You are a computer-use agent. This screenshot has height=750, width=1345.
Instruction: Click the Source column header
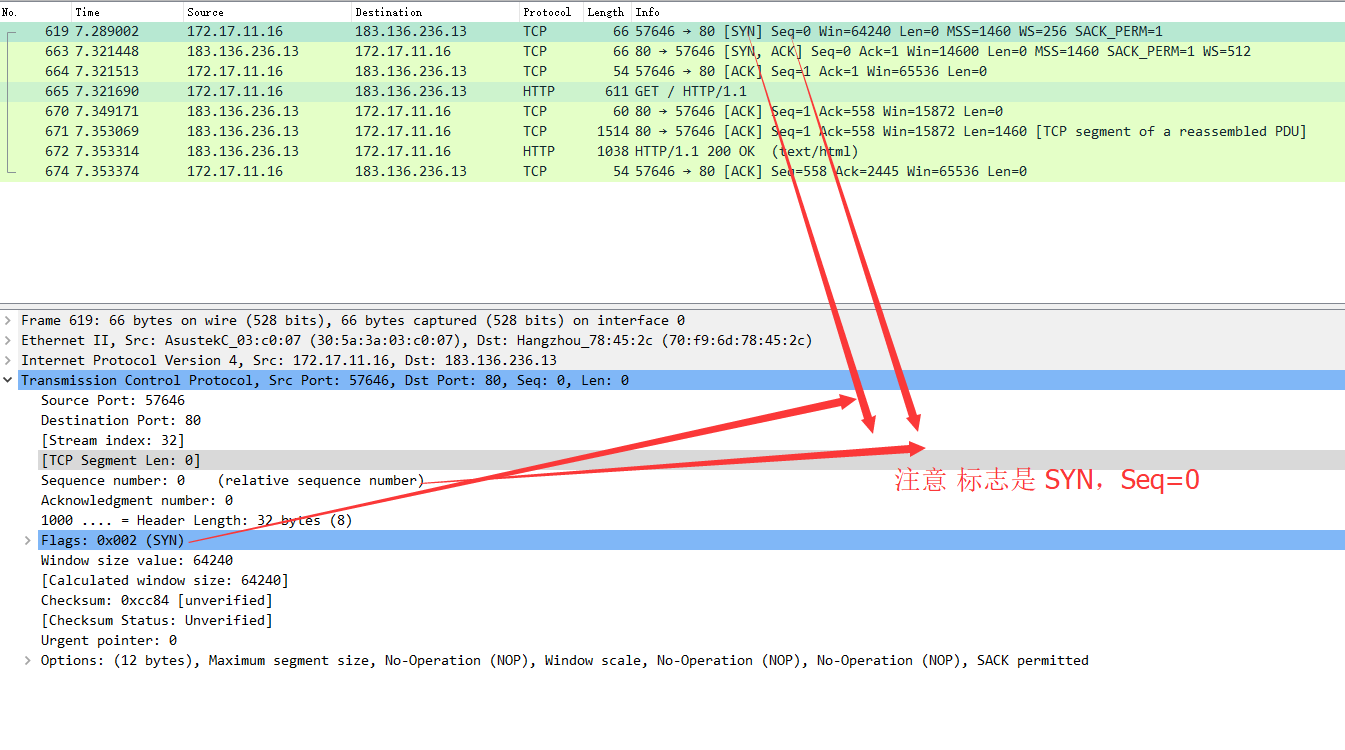267,12
